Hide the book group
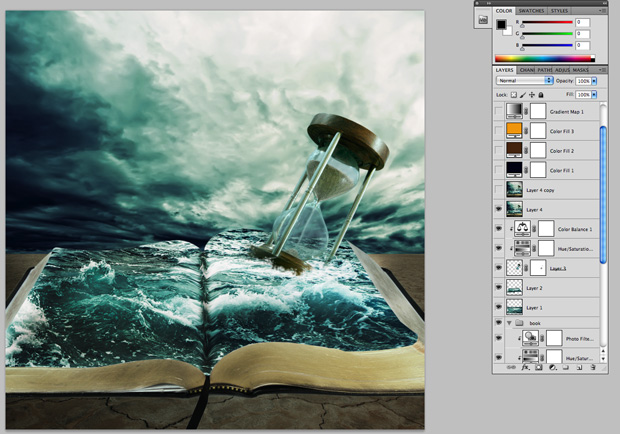The width and height of the screenshot is (620, 434). point(499,323)
